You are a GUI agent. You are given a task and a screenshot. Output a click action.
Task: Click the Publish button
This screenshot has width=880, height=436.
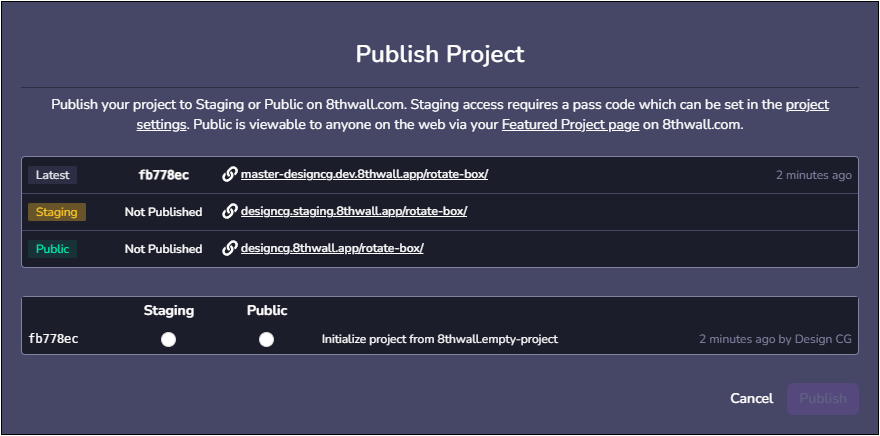click(x=823, y=398)
